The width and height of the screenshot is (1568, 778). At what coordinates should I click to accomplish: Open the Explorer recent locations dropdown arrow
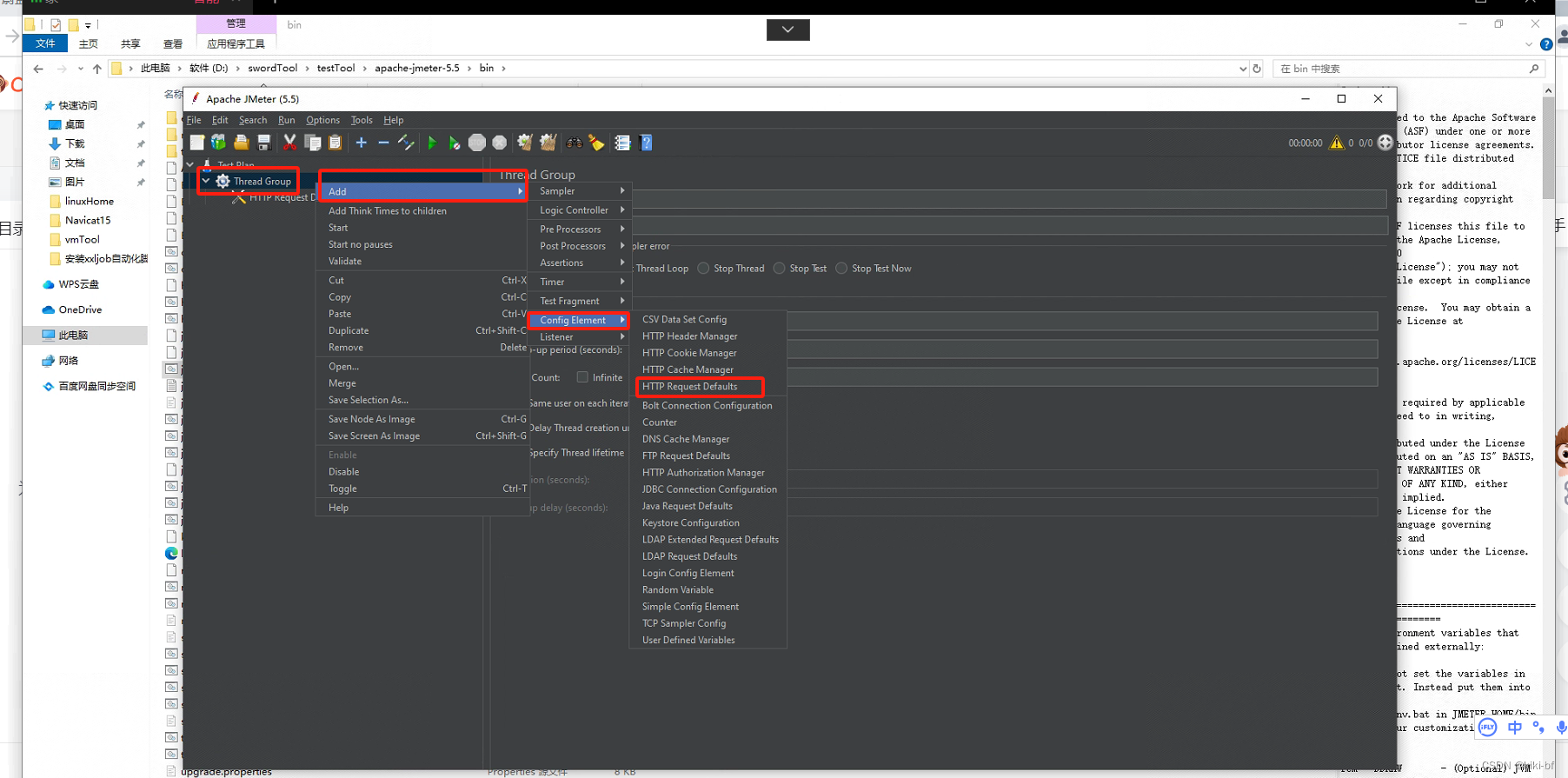[x=81, y=68]
